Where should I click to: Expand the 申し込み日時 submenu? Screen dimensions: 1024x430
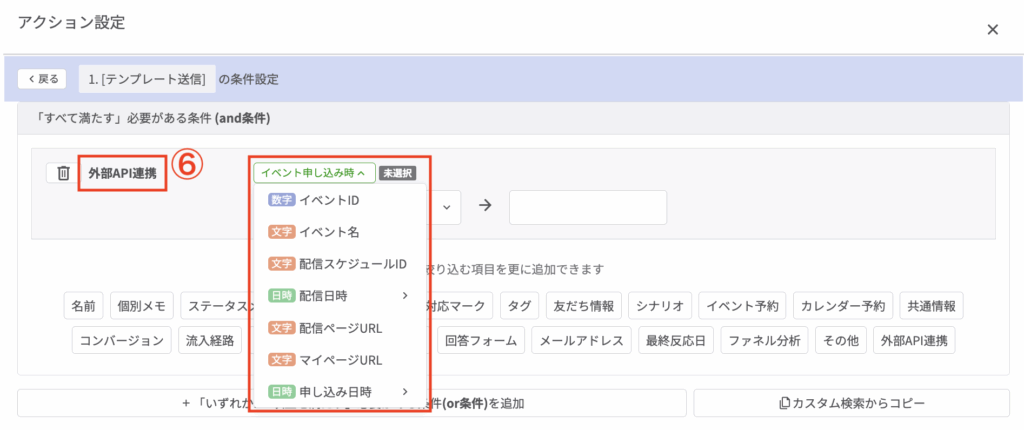pos(405,391)
